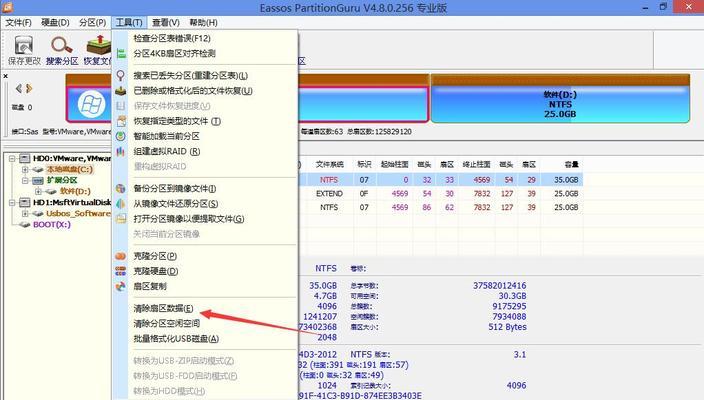Click the HD1 hard disk icon in tree
The height and width of the screenshot is (400, 704).
pos(25,202)
